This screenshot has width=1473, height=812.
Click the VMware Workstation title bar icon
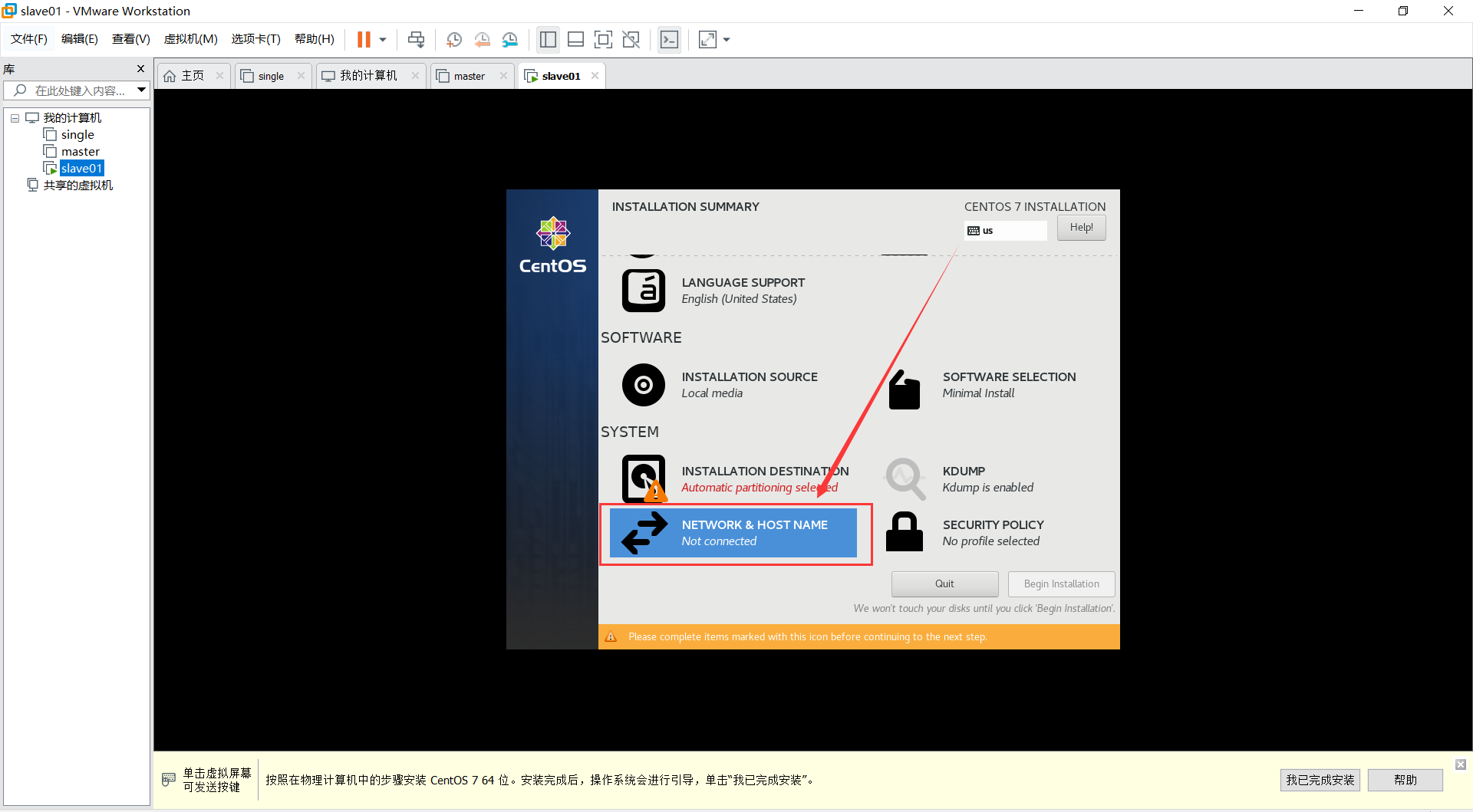tap(9, 11)
